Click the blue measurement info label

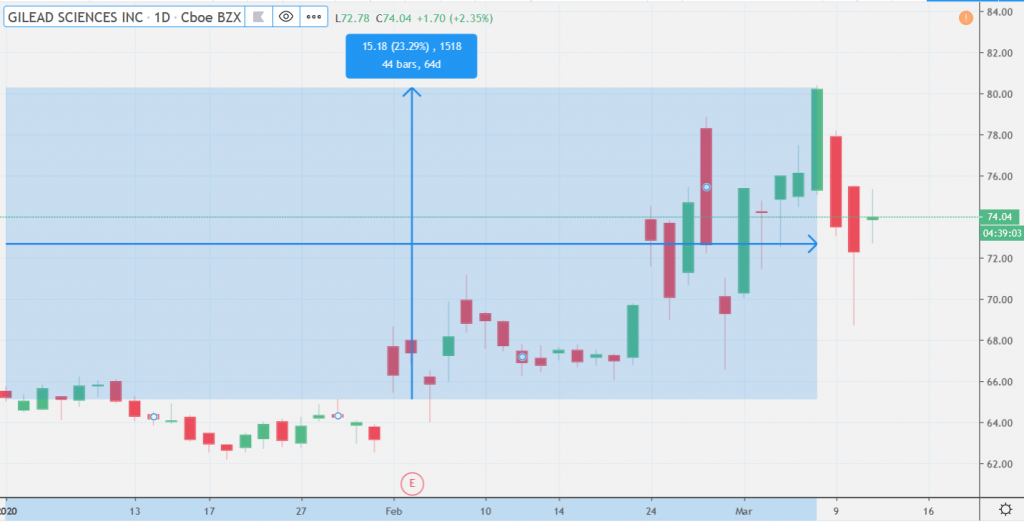click(412, 56)
